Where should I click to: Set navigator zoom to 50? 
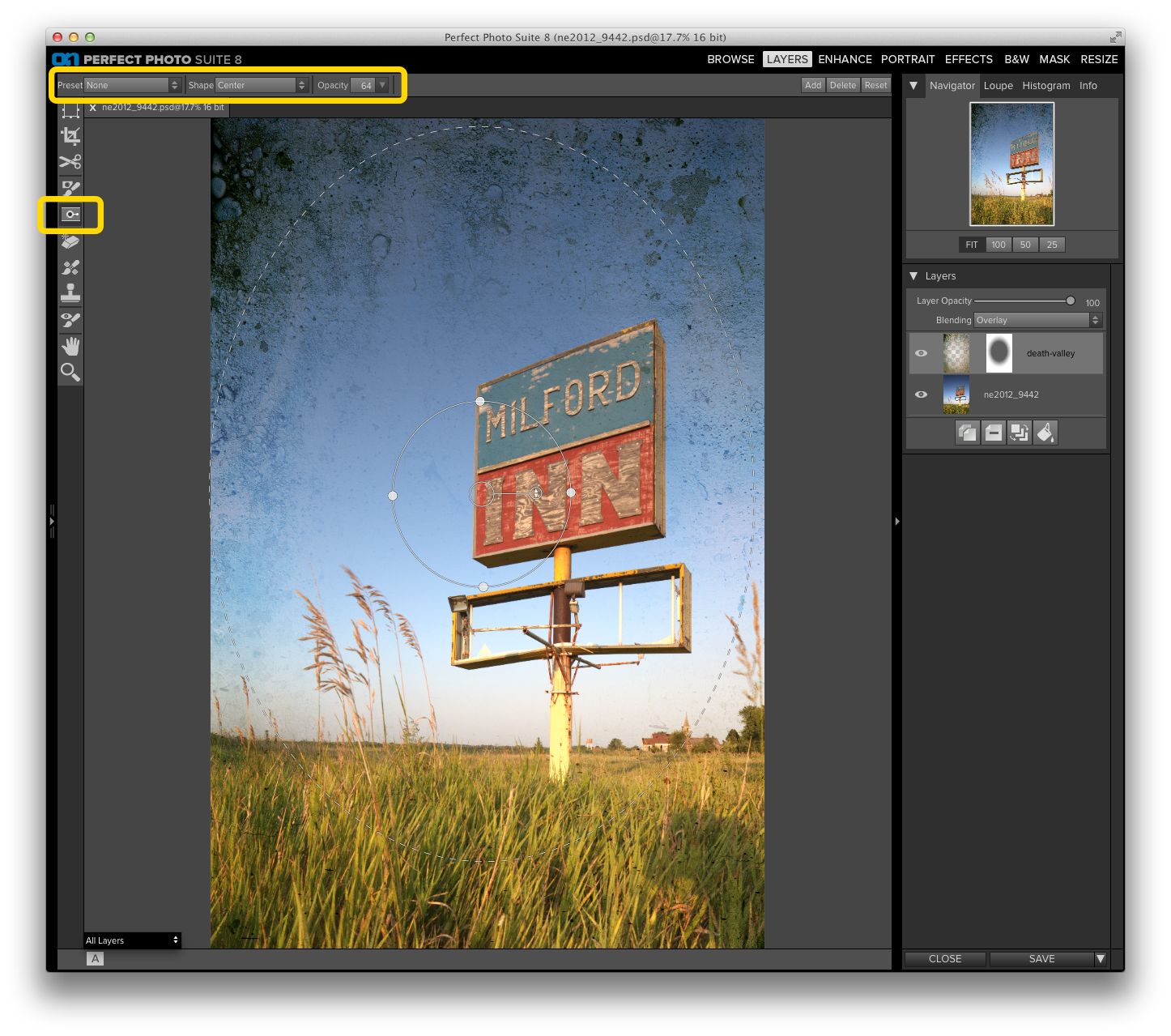[x=1025, y=245]
